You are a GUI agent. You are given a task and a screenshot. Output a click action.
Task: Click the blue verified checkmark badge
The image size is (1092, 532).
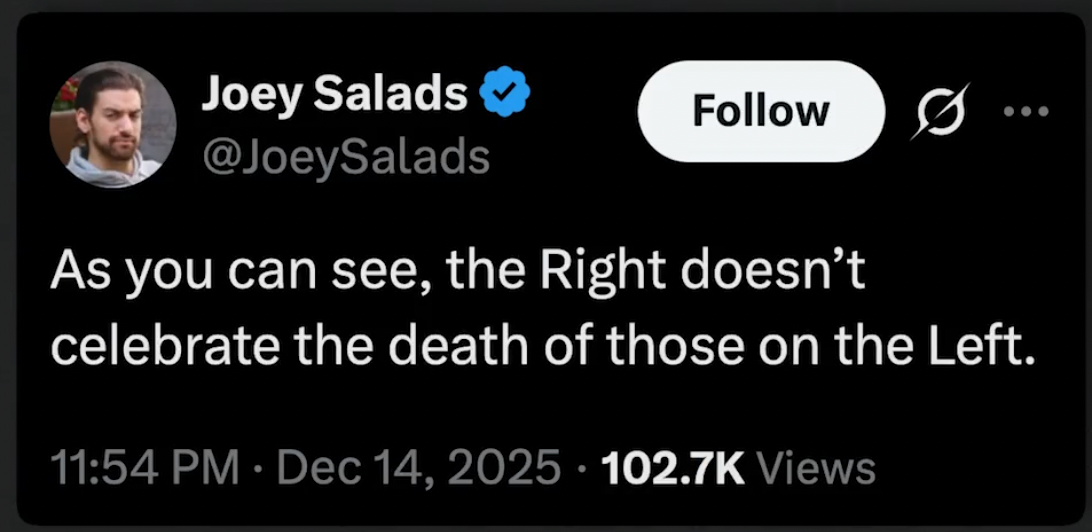pyautogui.click(x=505, y=97)
